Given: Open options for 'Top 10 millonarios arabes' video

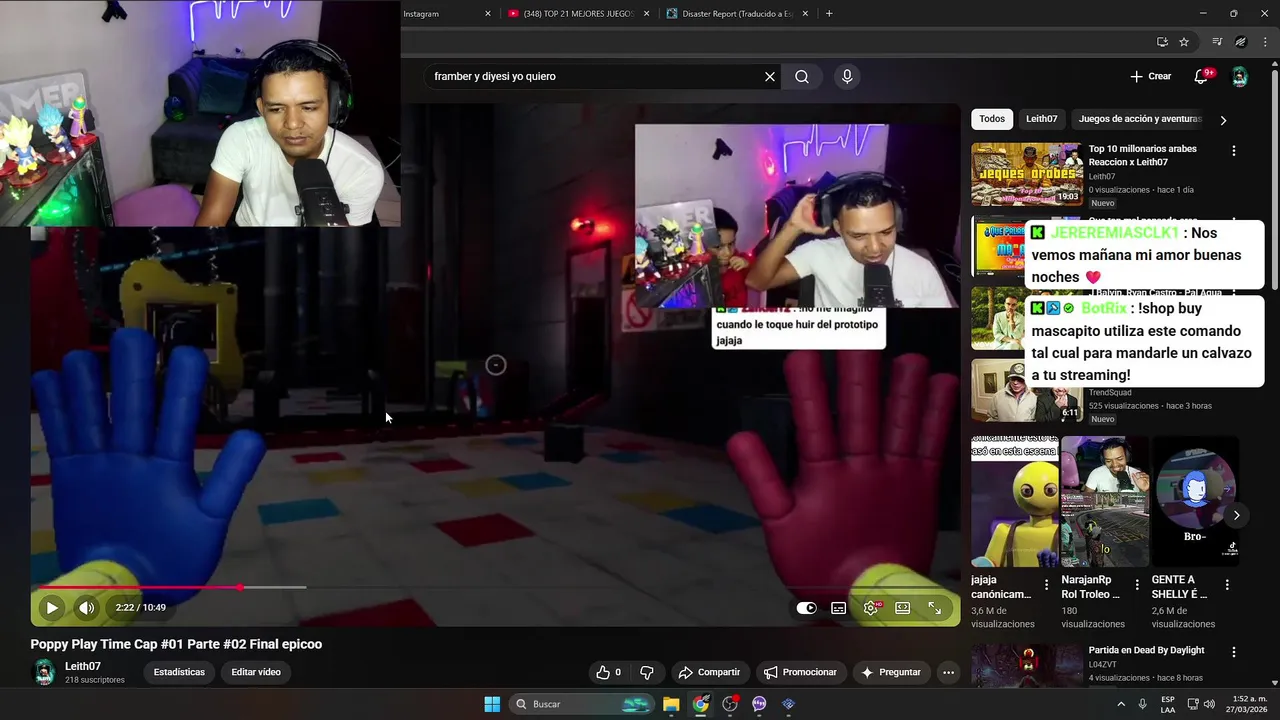Looking at the screenshot, I should pos(1233,151).
